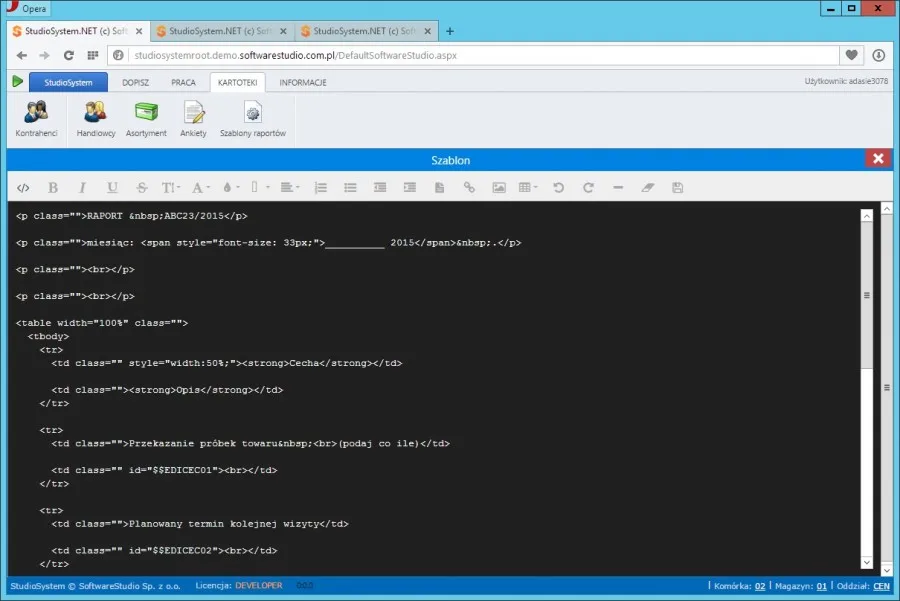Insert horizontal line

point(618,188)
